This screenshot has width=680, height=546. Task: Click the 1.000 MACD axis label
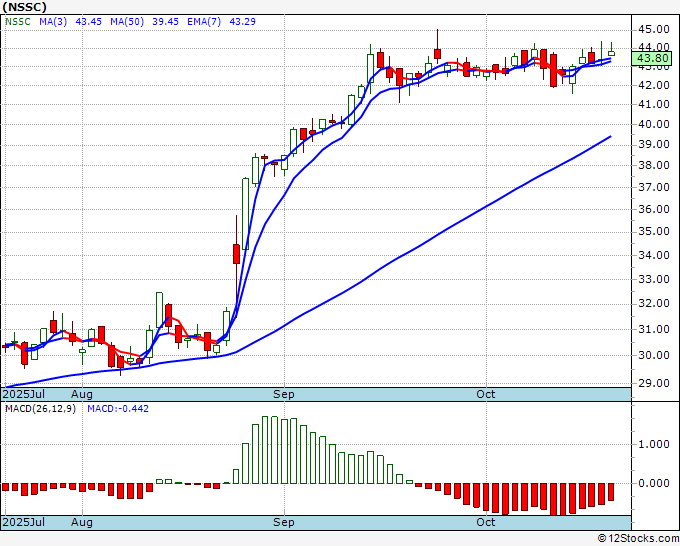click(654, 445)
